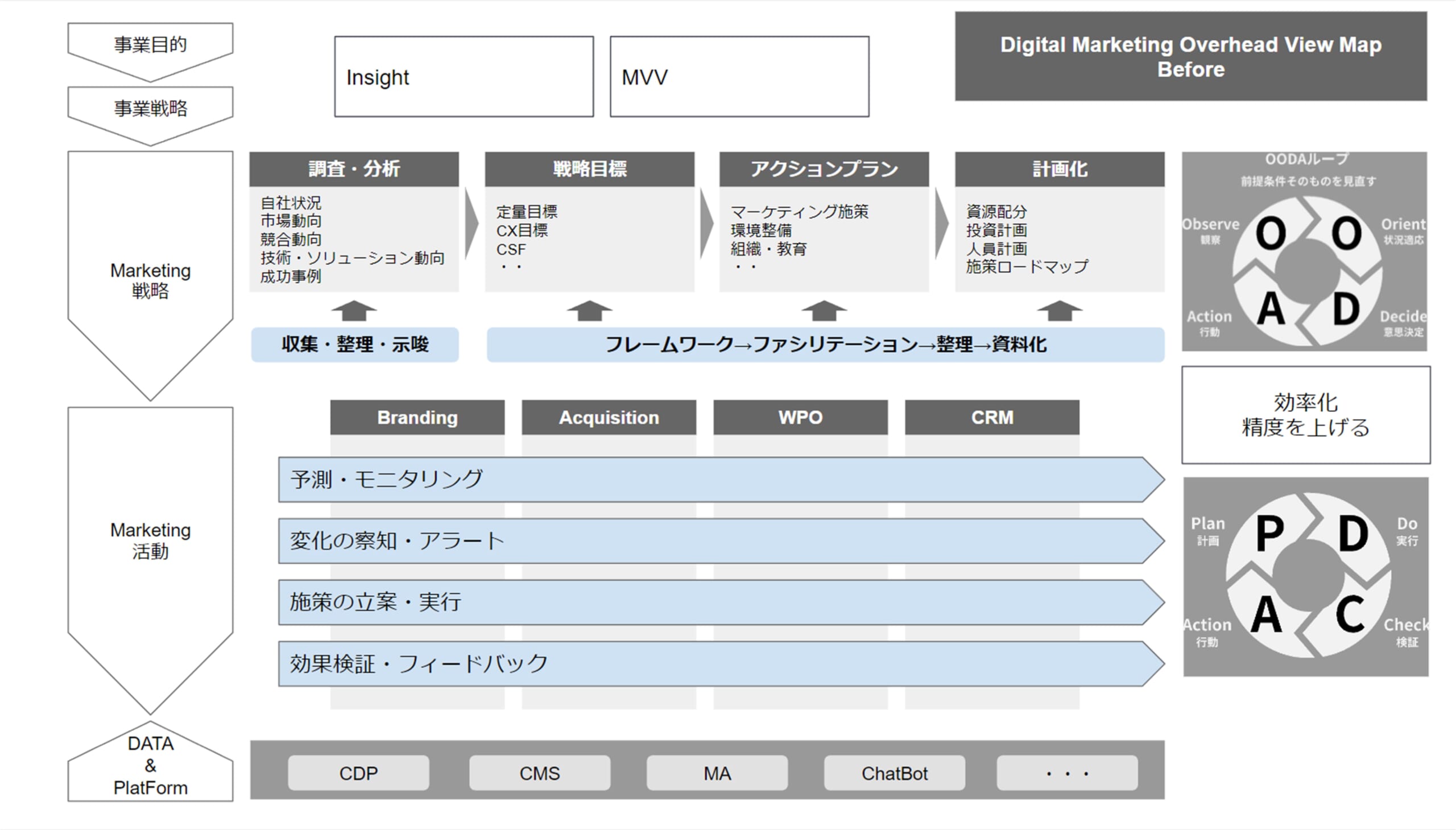The width and height of the screenshot is (1456, 830).
Task: Click the CMS platform button
Action: coord(539,773)
